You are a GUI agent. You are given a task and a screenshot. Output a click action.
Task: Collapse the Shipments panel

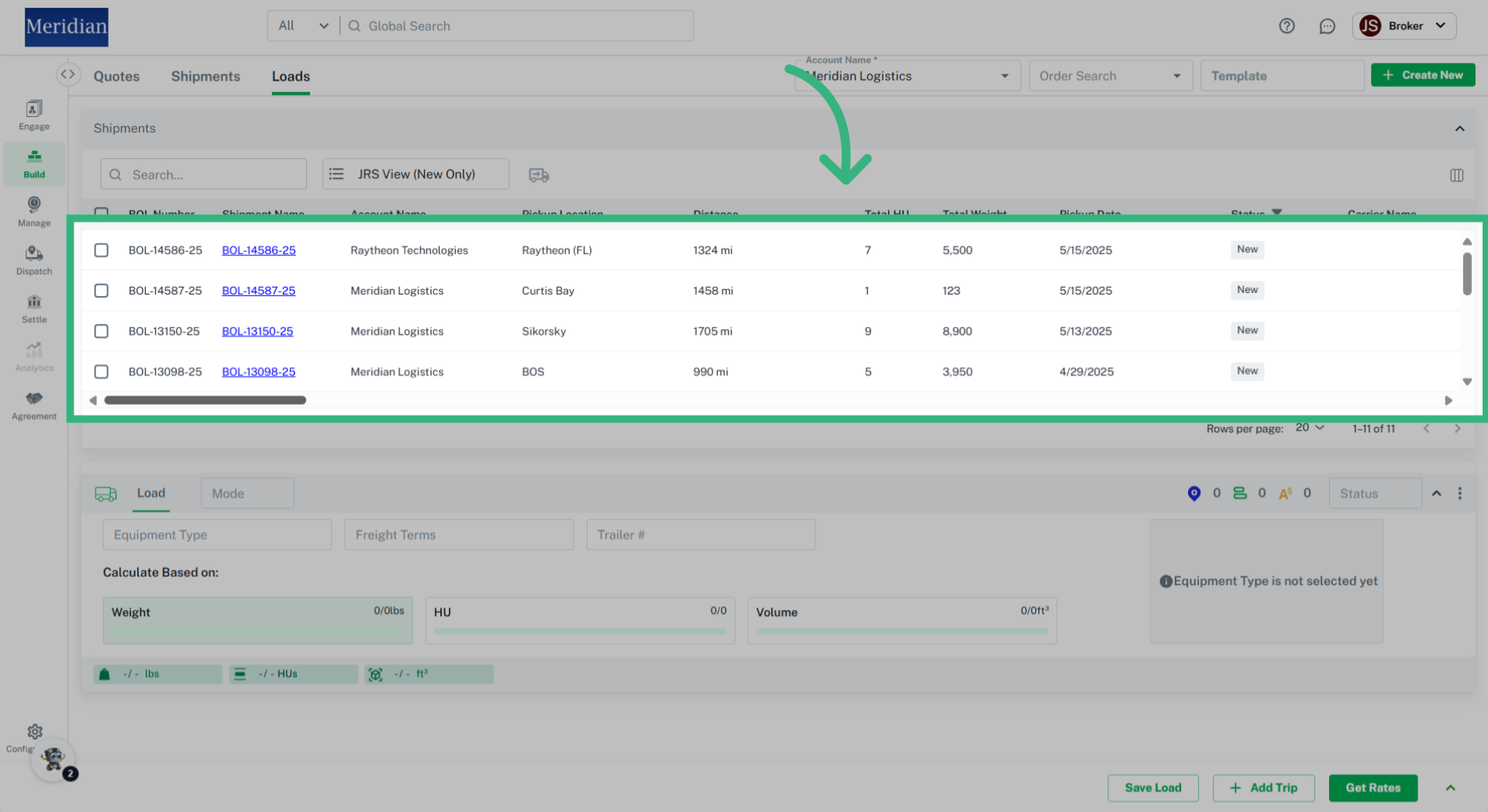click(1459, 129)
